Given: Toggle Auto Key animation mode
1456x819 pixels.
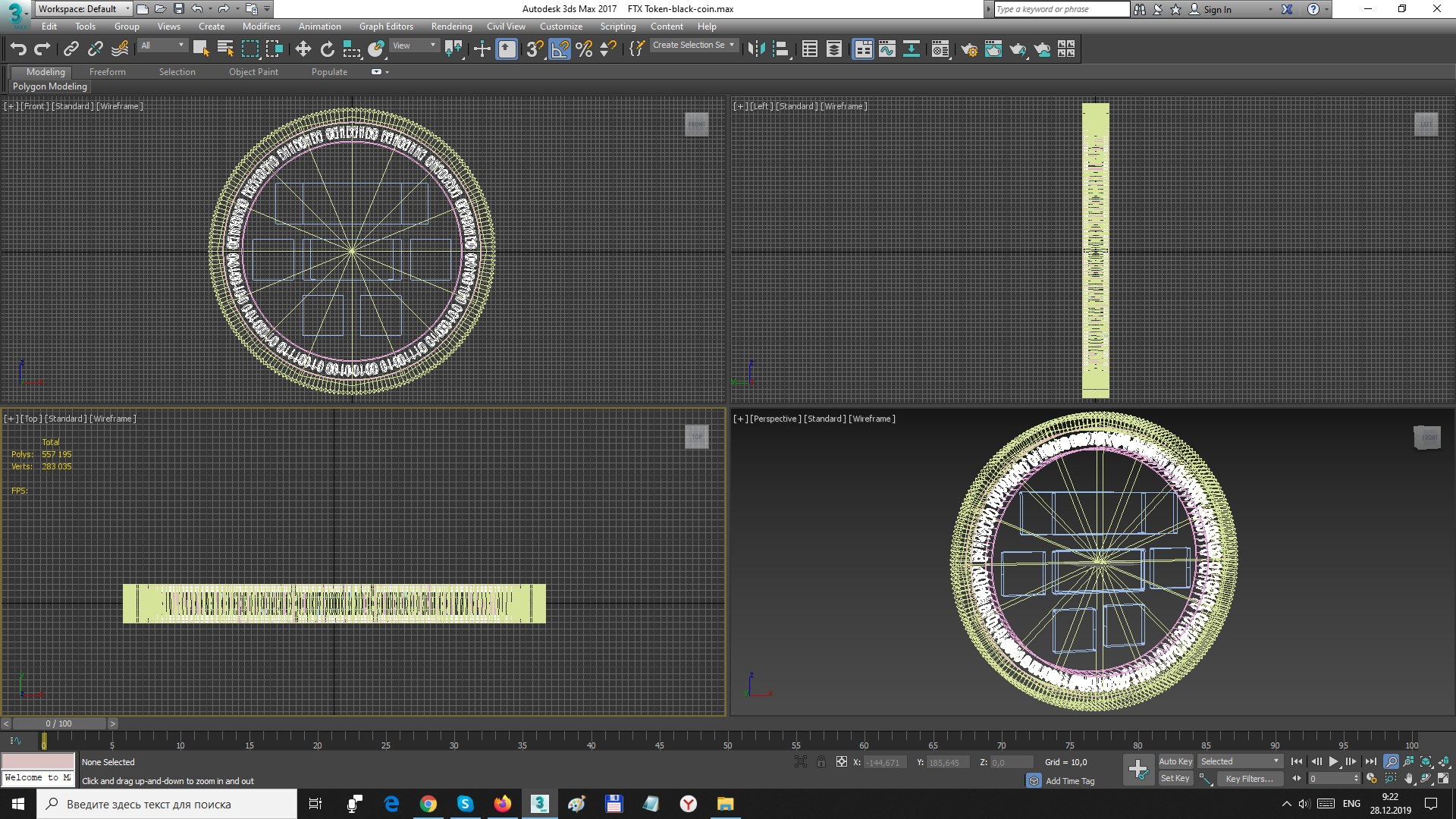Looking at the screenshot, I should pyautogui.click(x=1175, y=761).
